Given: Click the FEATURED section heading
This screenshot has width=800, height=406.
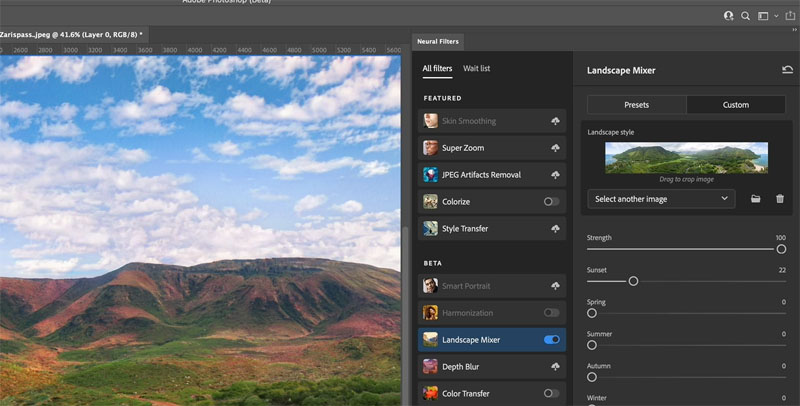Looking at the screenshot, I should pos(442,98).
